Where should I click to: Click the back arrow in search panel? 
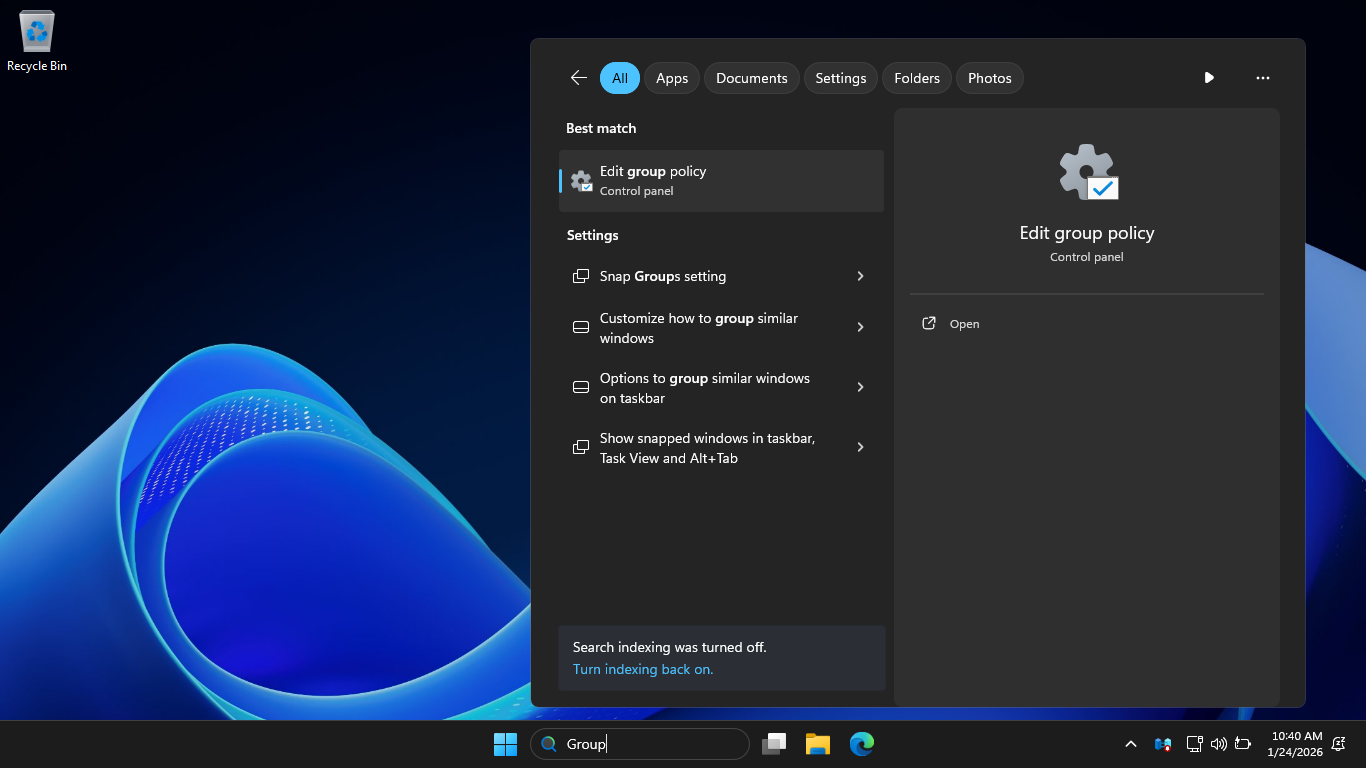578,78
